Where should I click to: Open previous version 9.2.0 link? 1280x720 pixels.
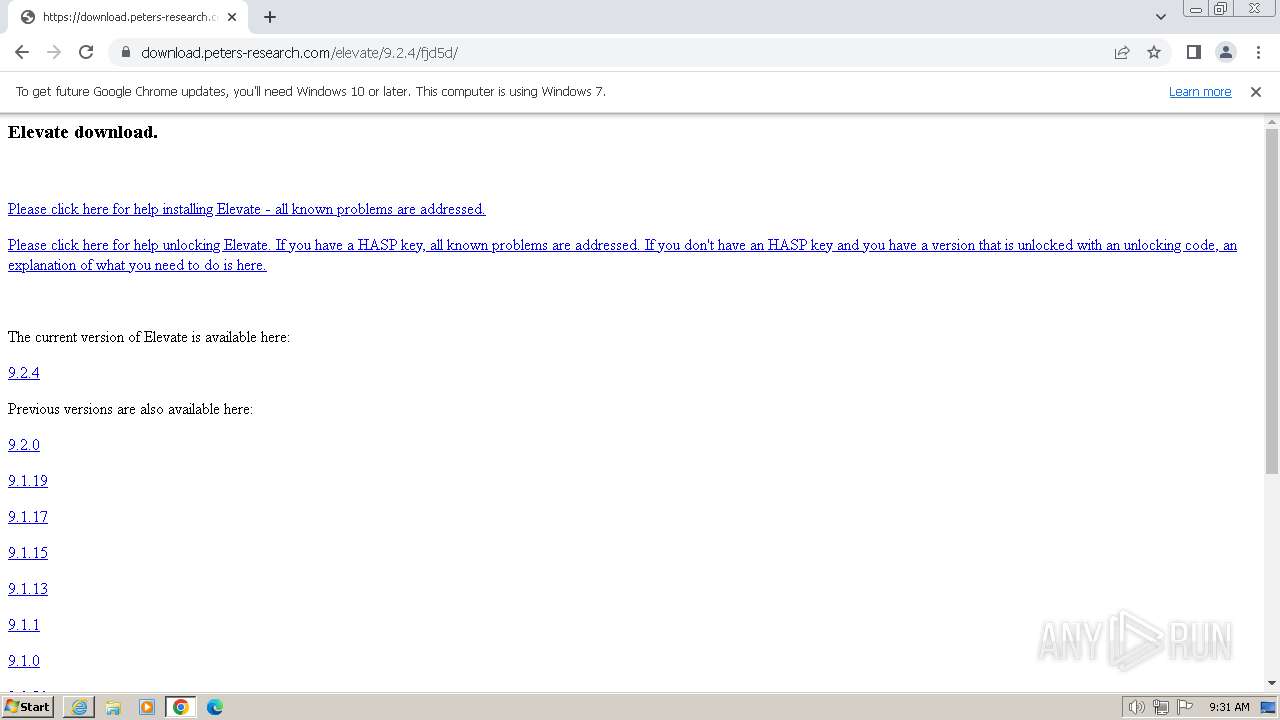coord(24,445)
